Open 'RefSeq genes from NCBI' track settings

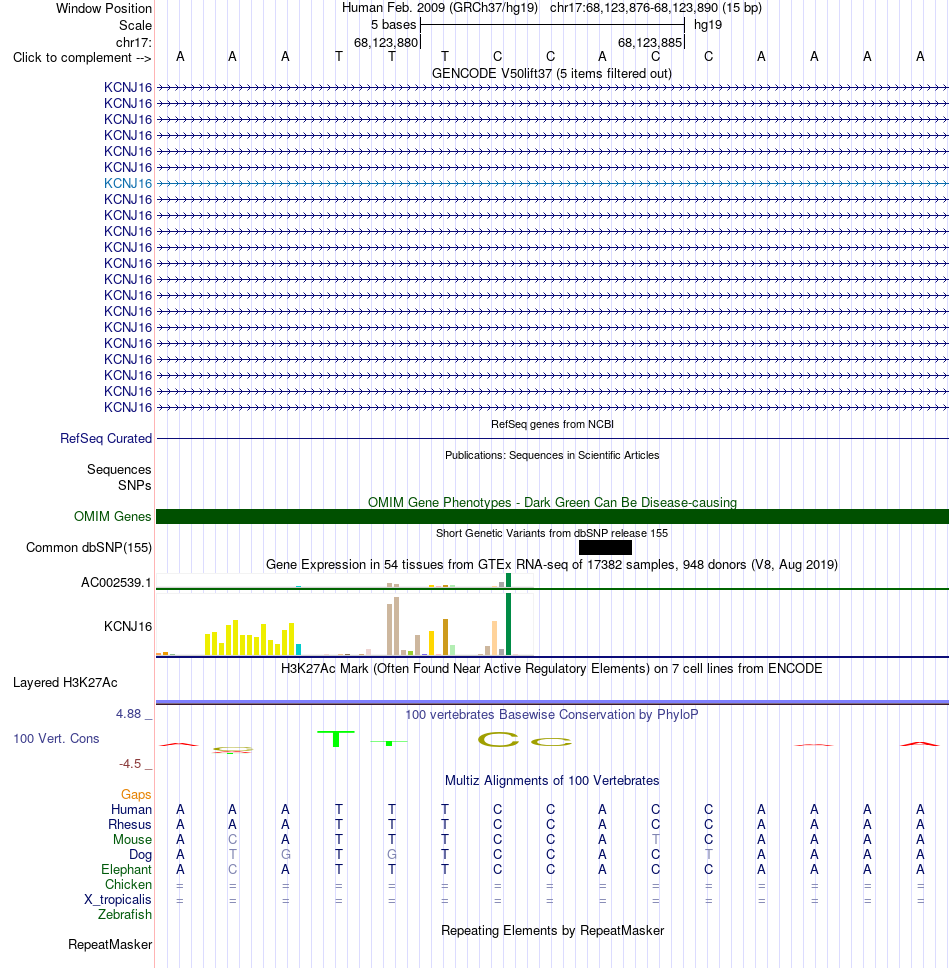click(x=552, y=424)
